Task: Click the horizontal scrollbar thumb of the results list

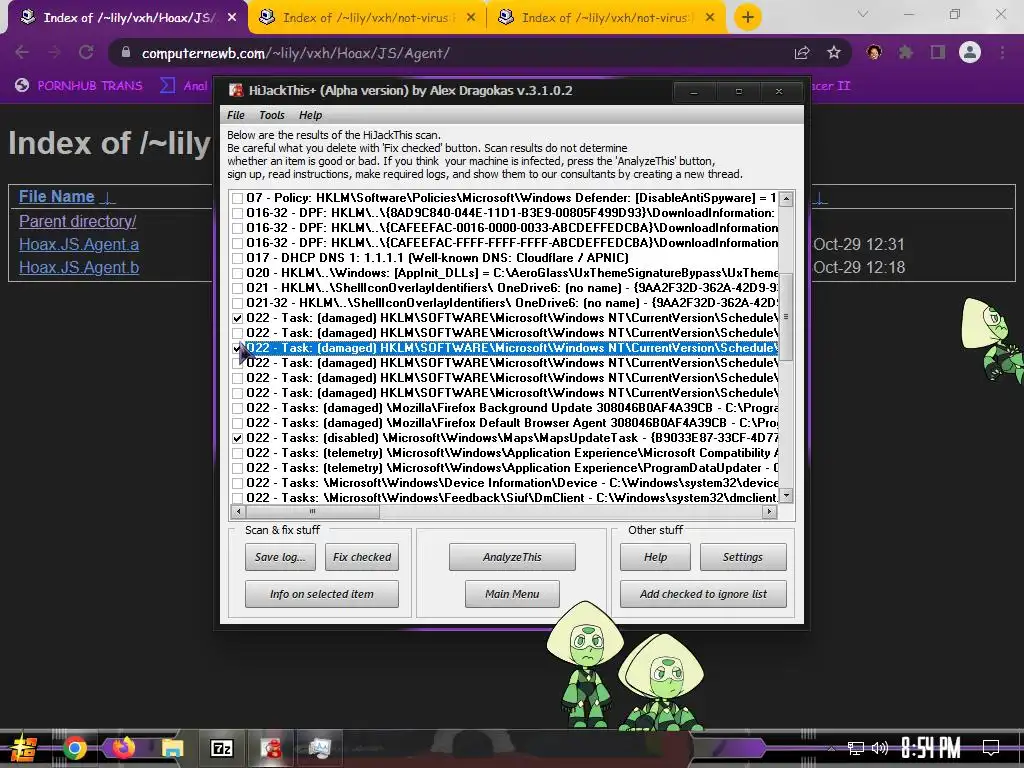Action: (312, 512)
